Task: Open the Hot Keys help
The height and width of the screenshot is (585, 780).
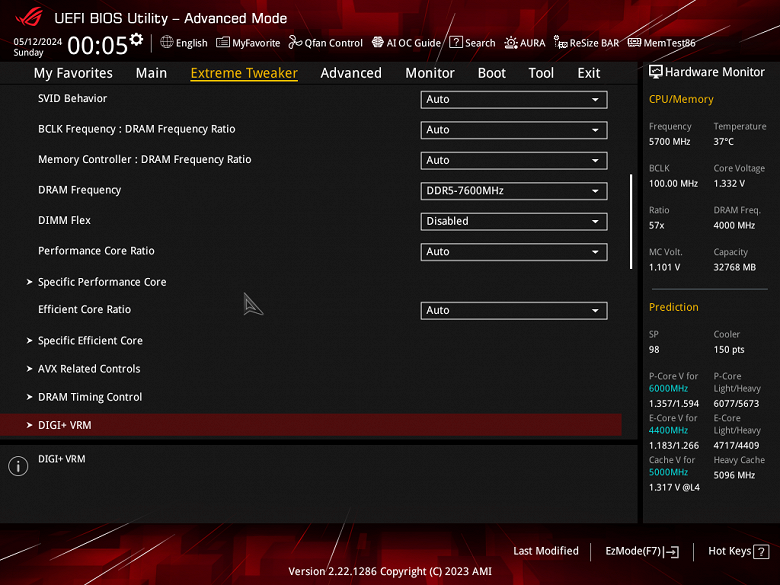Action: tap(738, 551)
